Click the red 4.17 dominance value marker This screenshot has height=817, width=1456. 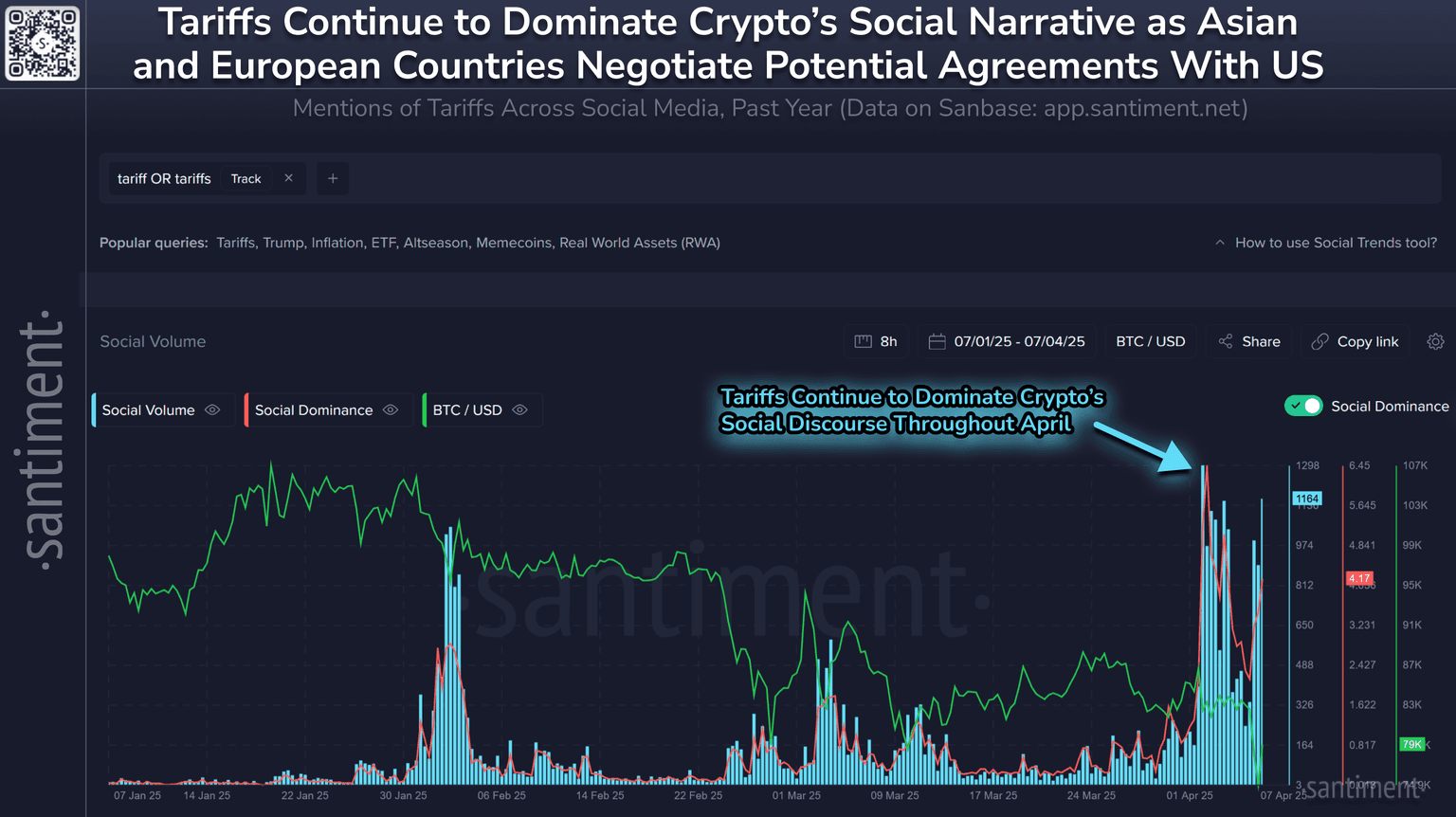(1359, 578)
